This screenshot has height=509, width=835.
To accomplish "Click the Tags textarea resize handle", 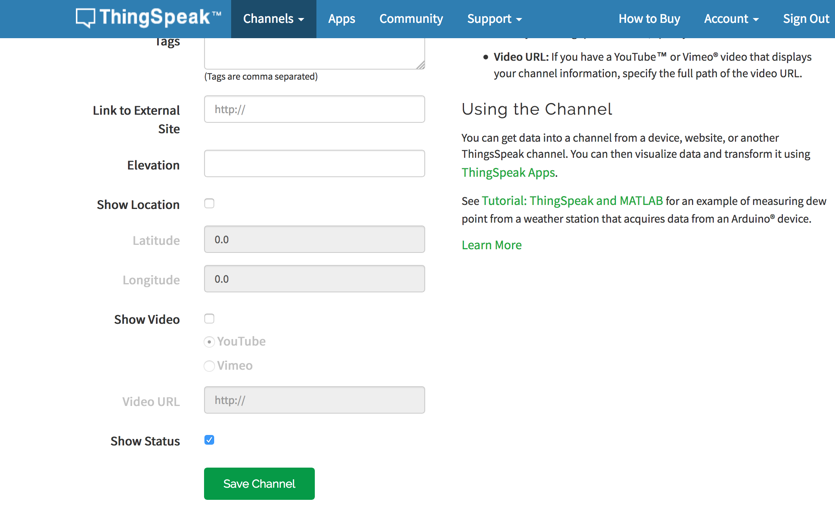I will 421,65.
